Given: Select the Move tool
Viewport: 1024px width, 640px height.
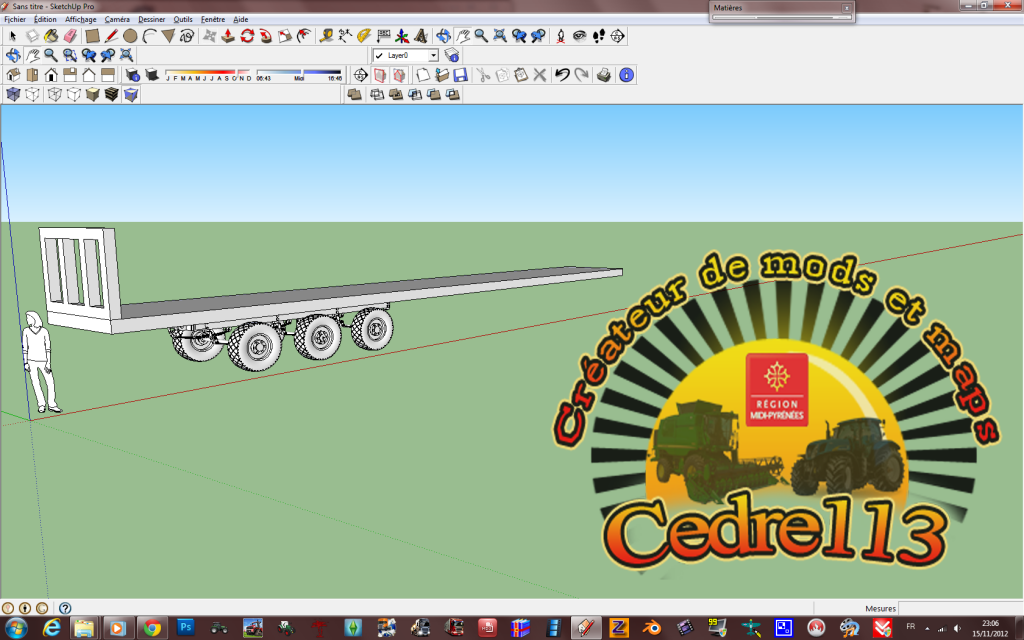Looking at the screenshot, I should [x=209, y=36].
